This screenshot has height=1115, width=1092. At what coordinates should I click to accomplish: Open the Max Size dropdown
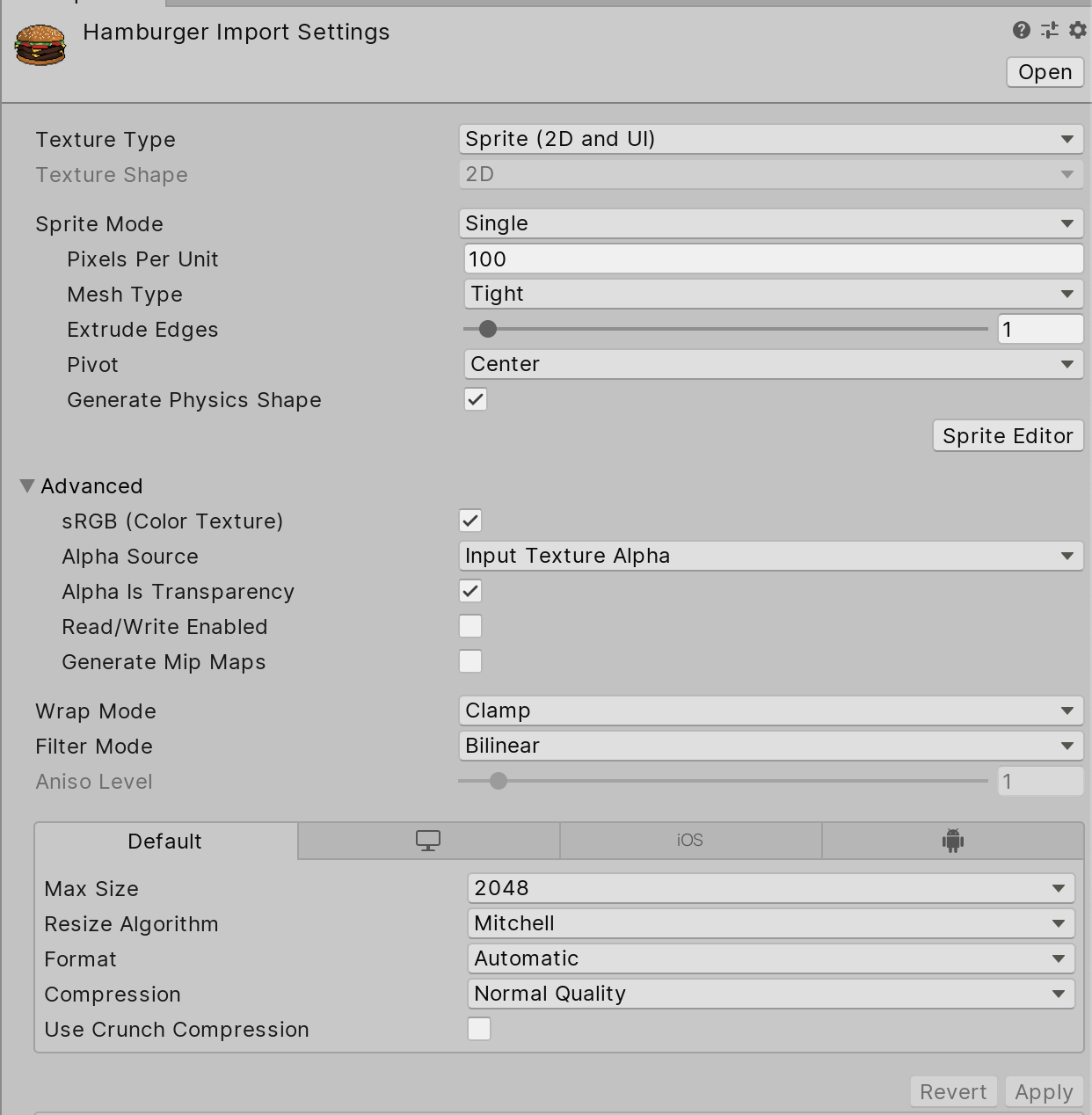pyautogui.click(x=770, y=888)
